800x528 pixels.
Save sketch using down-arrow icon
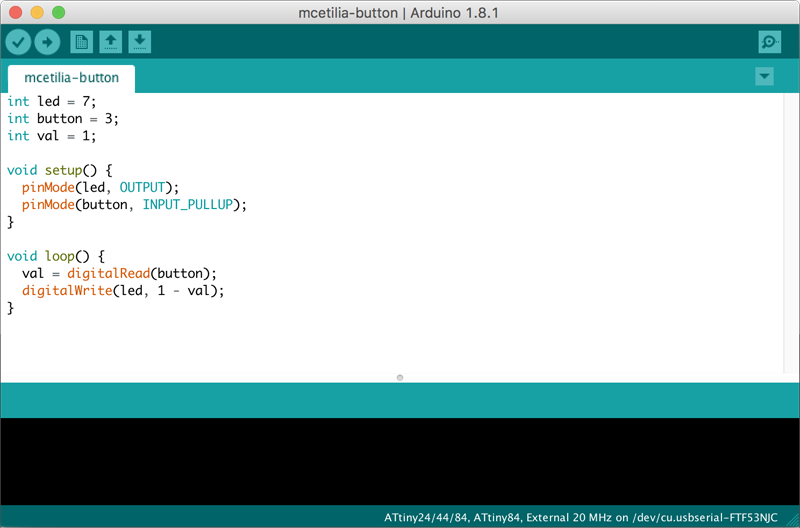click(140, 42)
